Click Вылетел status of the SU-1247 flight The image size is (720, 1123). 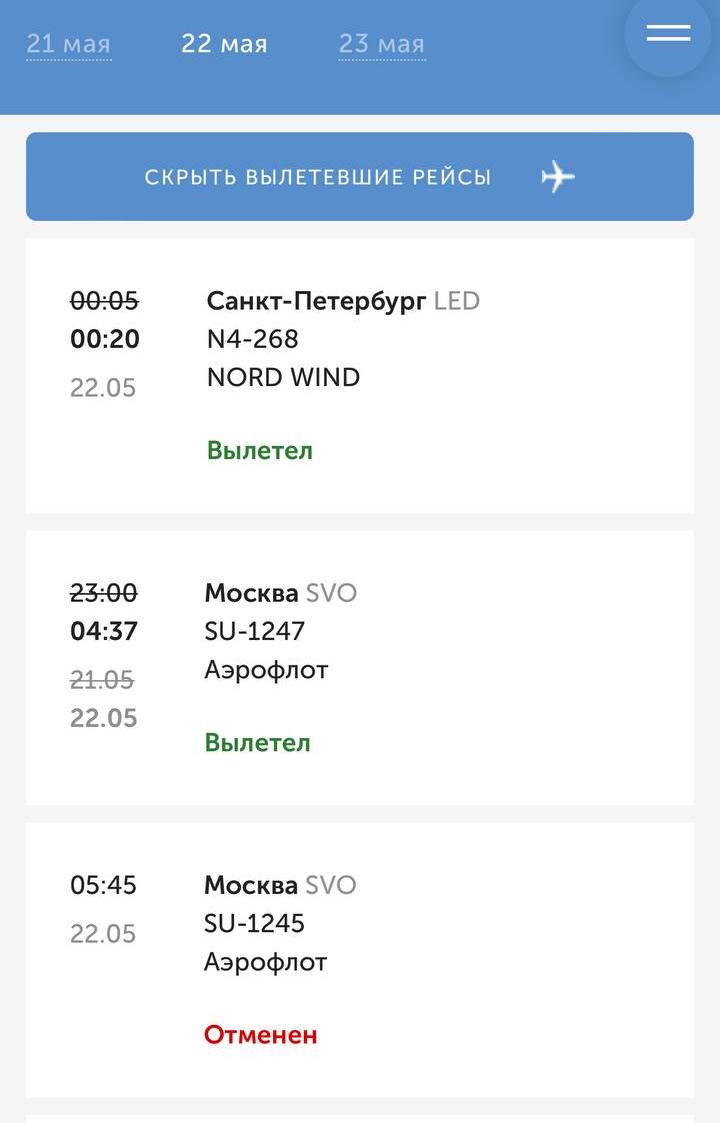[257, 743]
